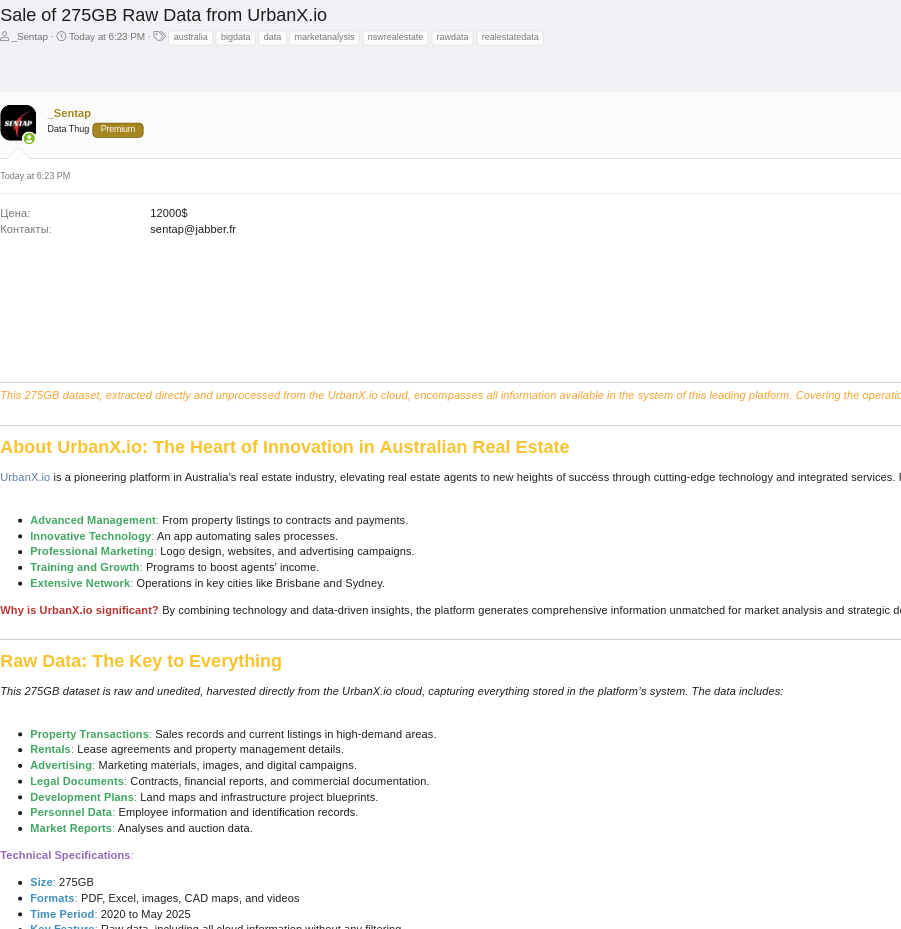This screenshot has width=901, height=929.
Task: Click the _Sentap author link in thread header
Action: (x=30, y=37)
